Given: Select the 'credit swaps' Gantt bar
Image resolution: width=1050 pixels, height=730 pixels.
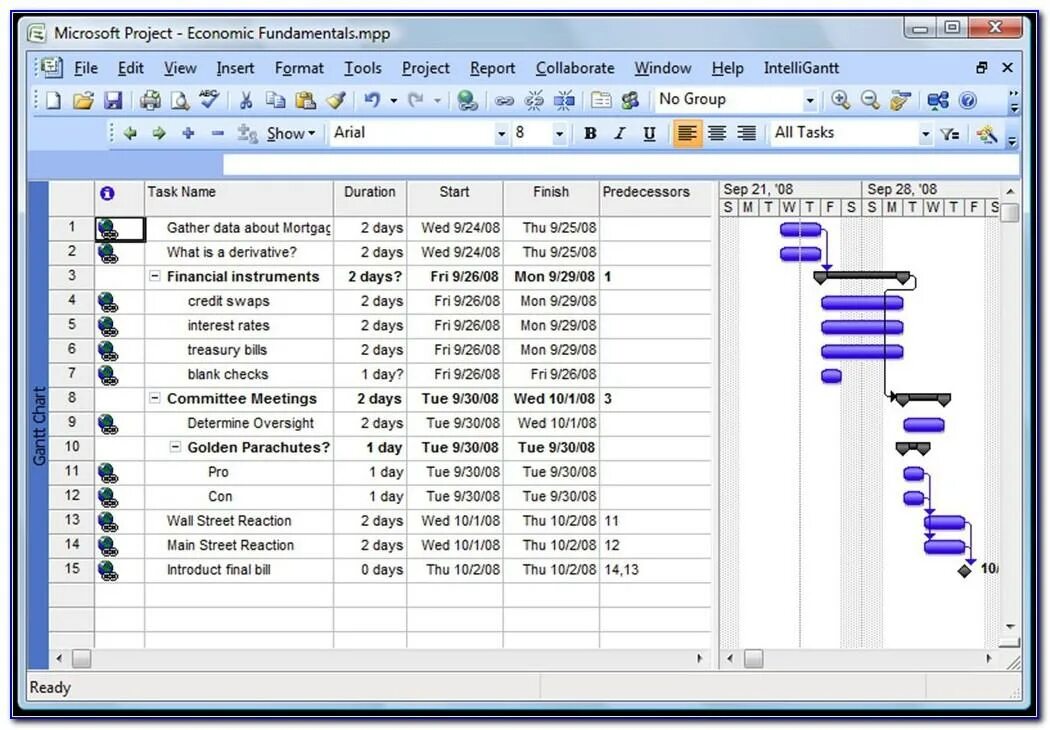Looking at the screenshot, I should 862,303.
